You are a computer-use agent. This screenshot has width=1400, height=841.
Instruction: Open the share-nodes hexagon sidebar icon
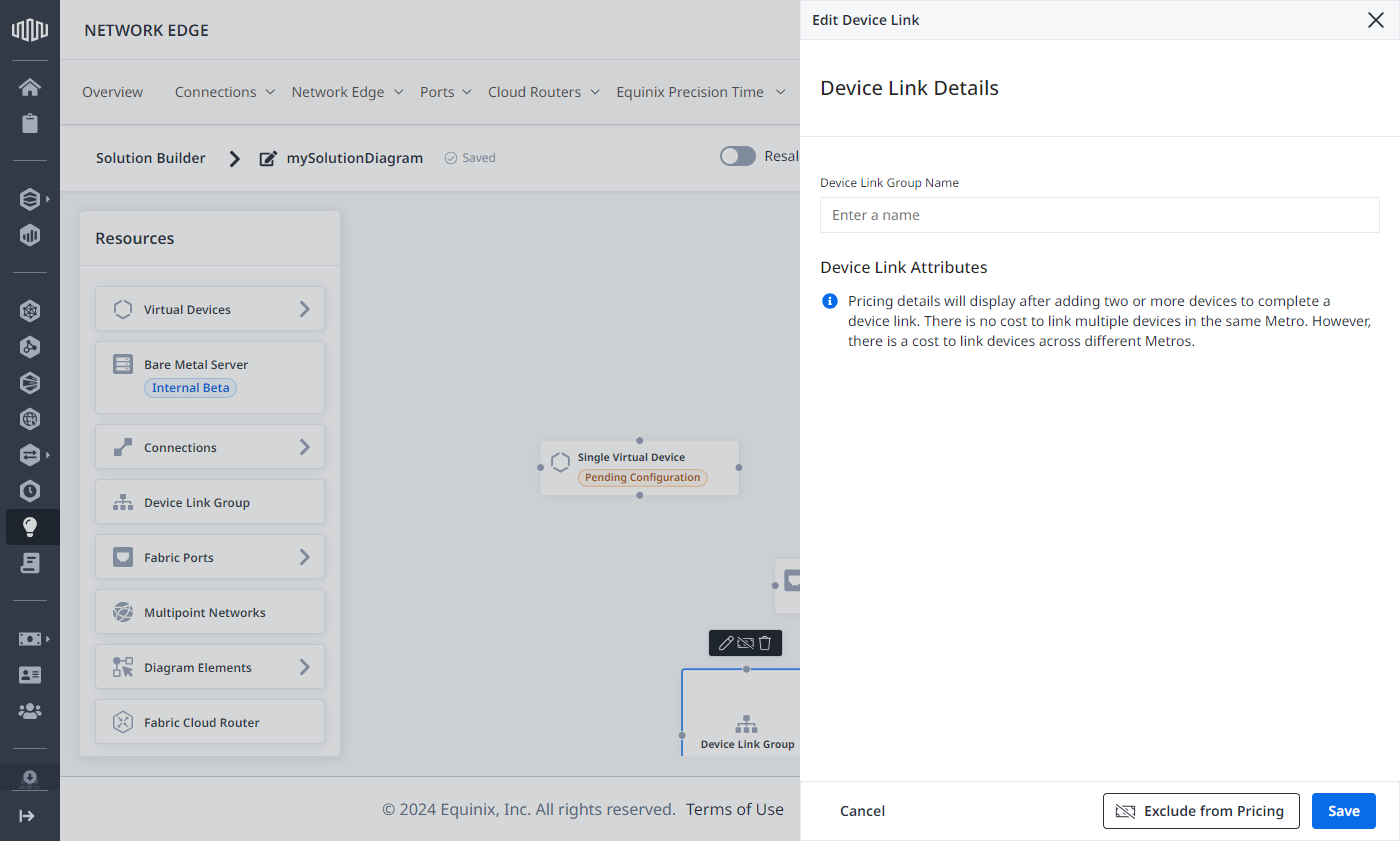[30, 347]
